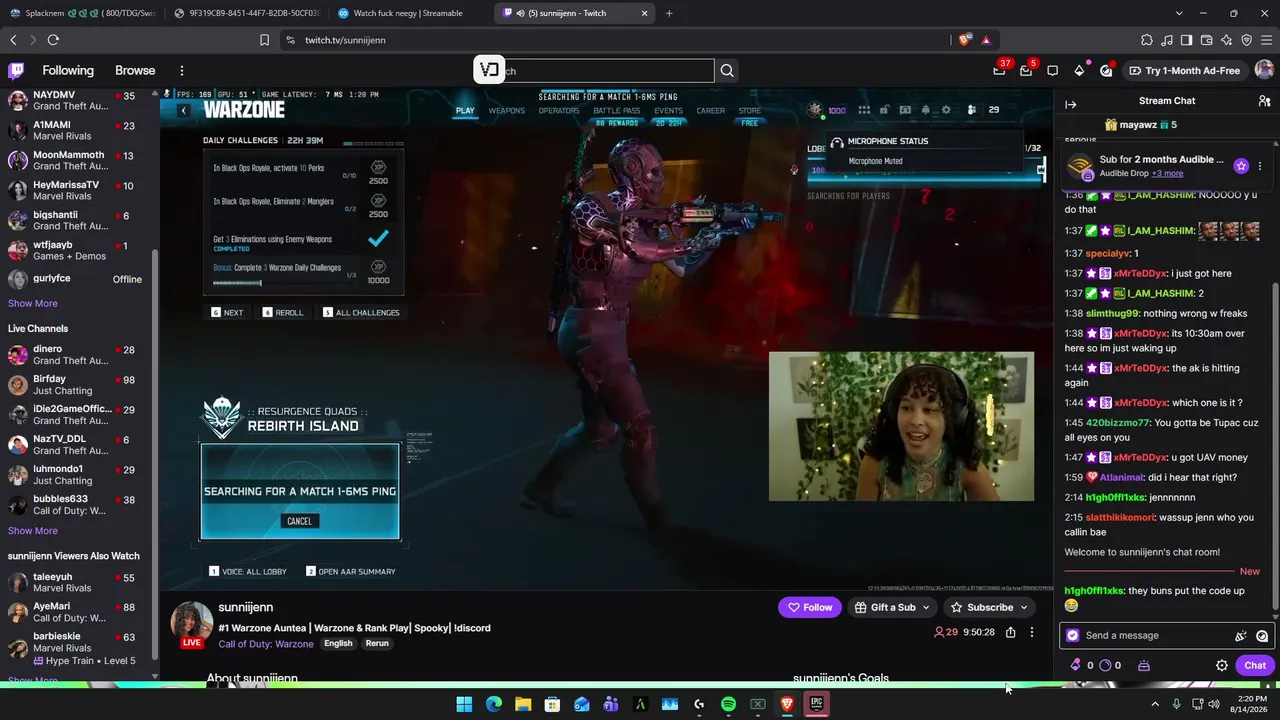Click Brave Shields icon in address bar
The image size is (1280, 720).
click(x=964, y=40)
